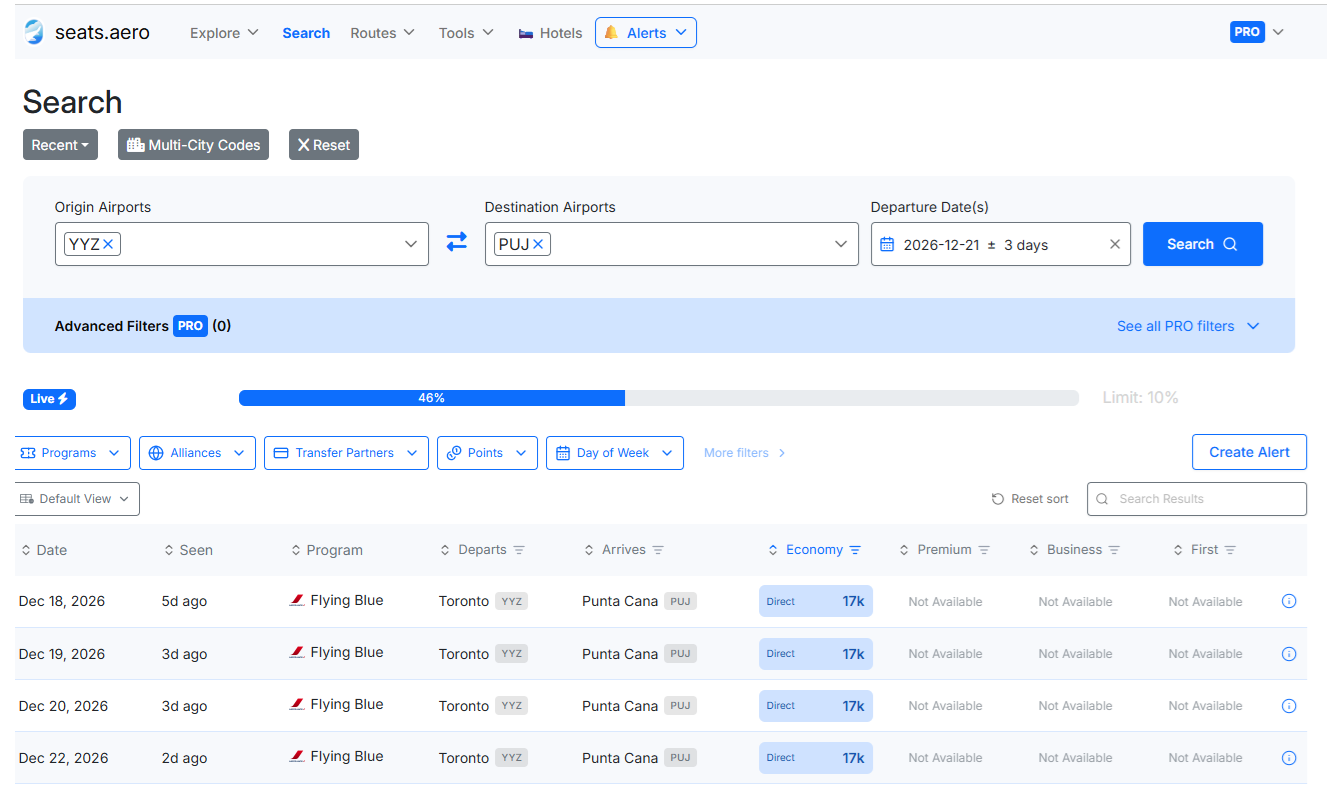Go to the Search page
Screen dimensions: 1327x791
pyautogui.click(x=306, y=33)
